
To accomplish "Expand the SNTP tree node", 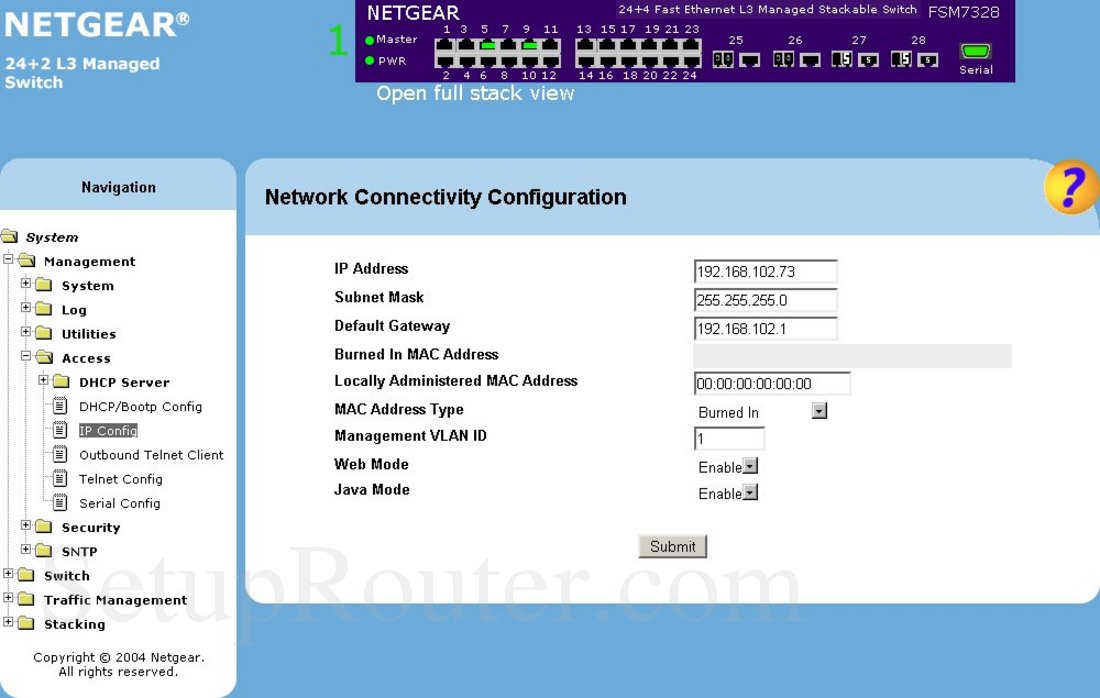I will [x=26, y=549].
